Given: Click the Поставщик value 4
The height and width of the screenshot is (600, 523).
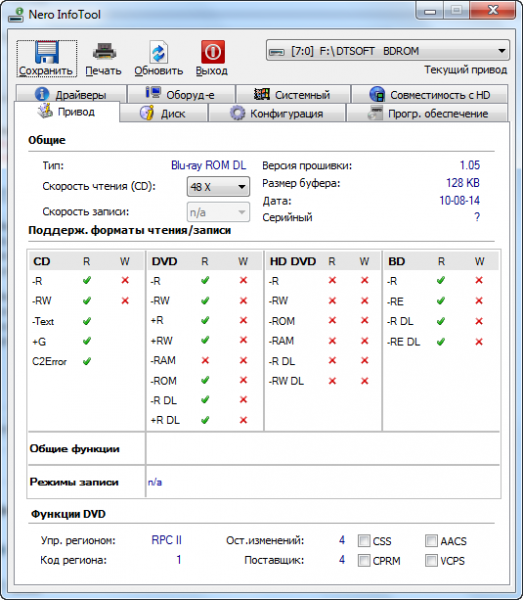Looking at the screenshot, I should (342, 560).
